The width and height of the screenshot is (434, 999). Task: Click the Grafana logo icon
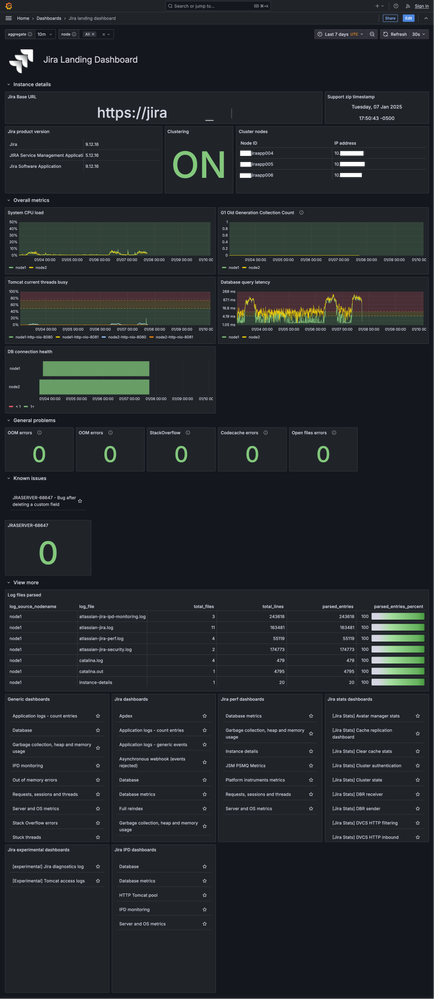[x=8, y=6]
